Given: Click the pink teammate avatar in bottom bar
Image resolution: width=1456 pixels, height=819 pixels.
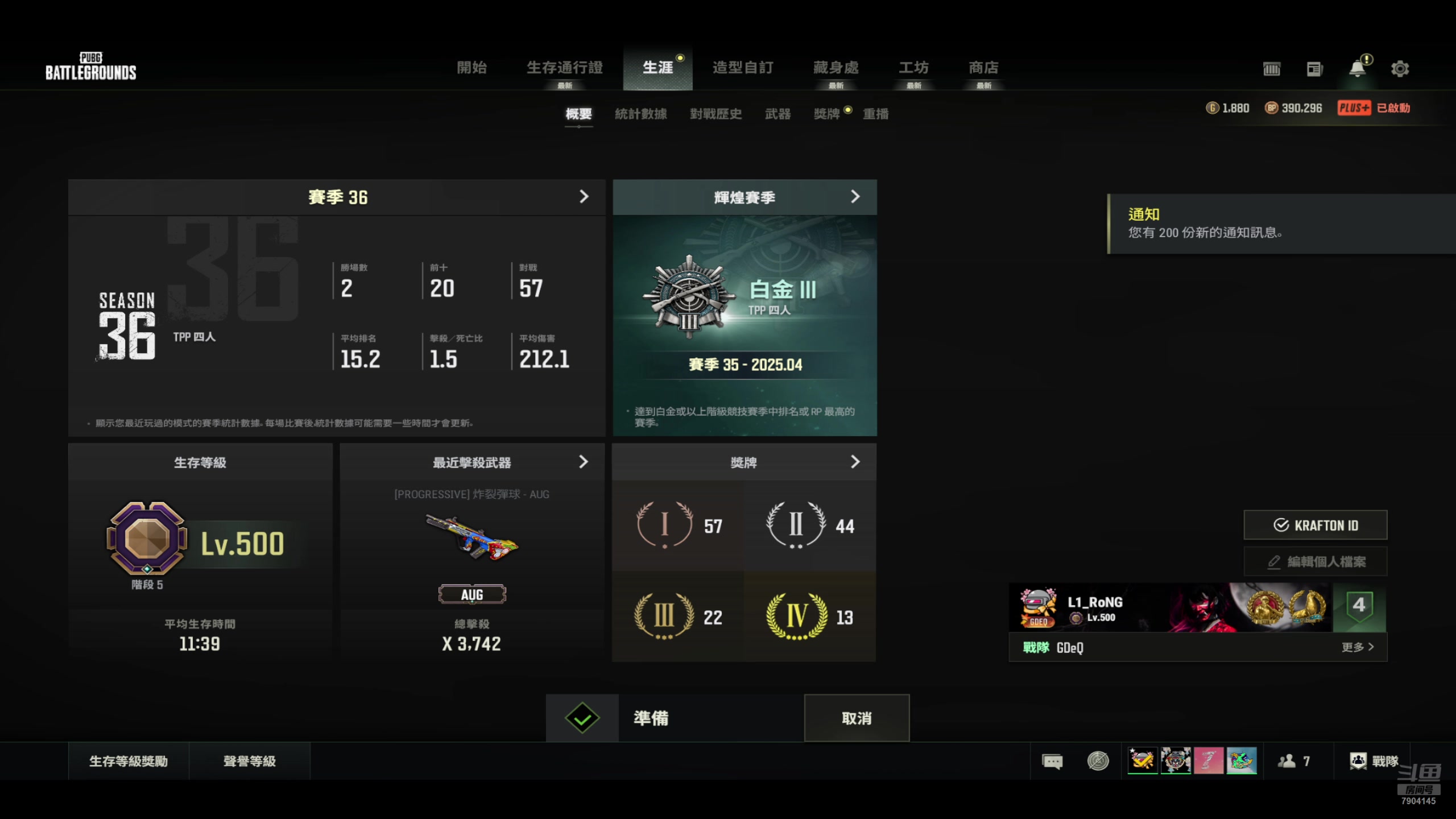Looking at the screenshot, I should [1209, 761].
